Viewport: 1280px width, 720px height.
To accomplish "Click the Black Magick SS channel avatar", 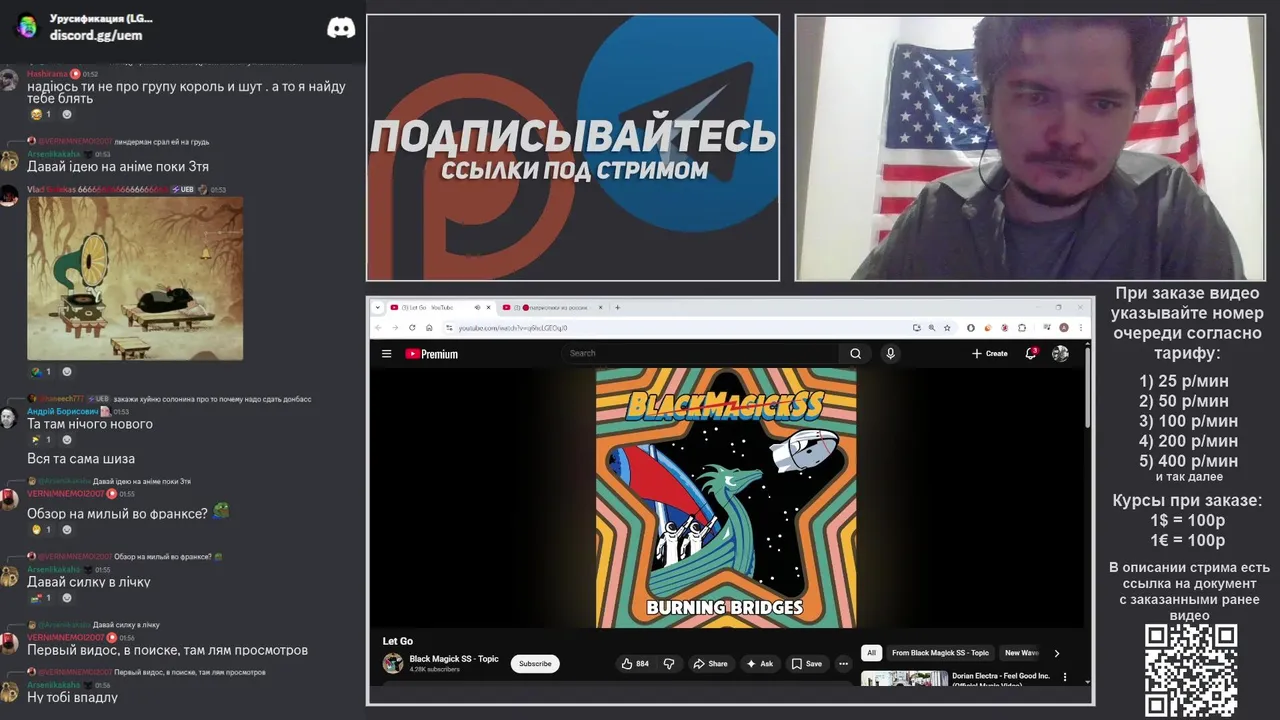I will [393, 663].
